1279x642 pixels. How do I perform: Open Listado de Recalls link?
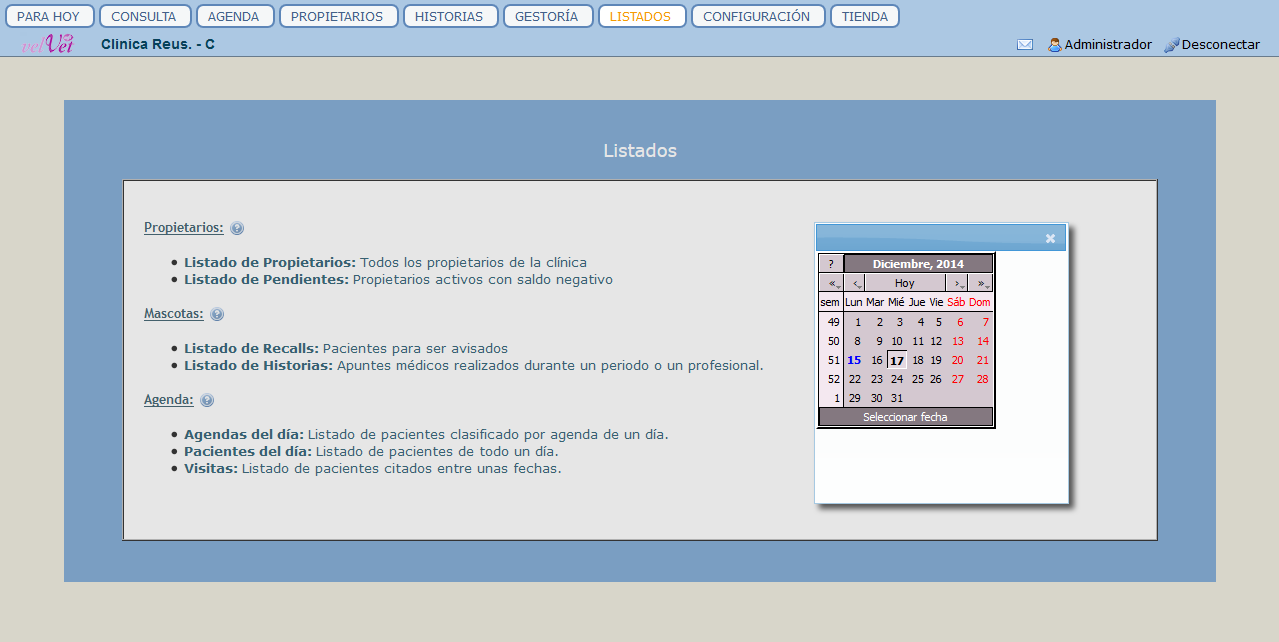[x=251, y=349]
